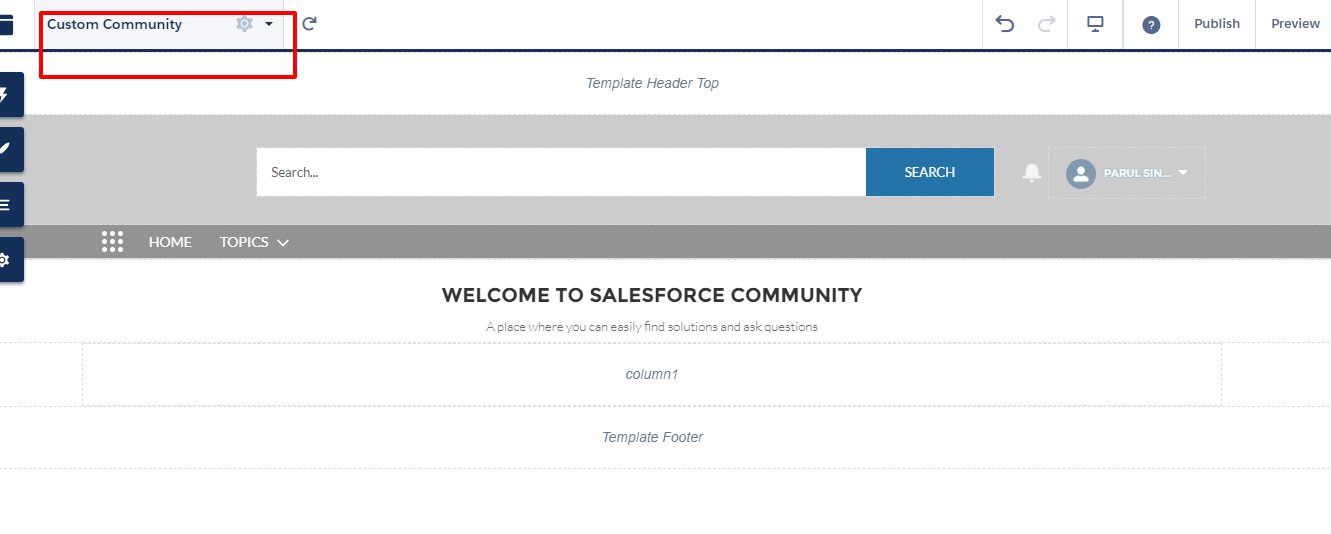Screen dimensions: 1331x534
Task: Open the Page Structure list icon
Action: 6,205
